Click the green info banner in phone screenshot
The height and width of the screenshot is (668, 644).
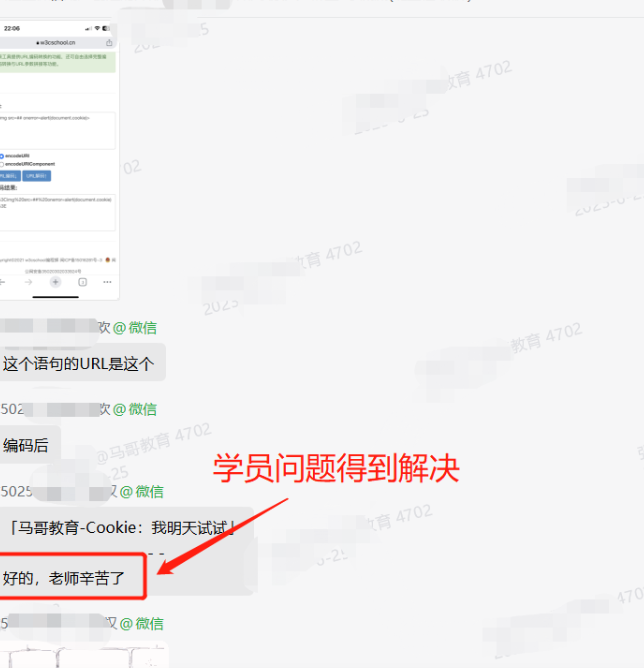coord(58,62)
